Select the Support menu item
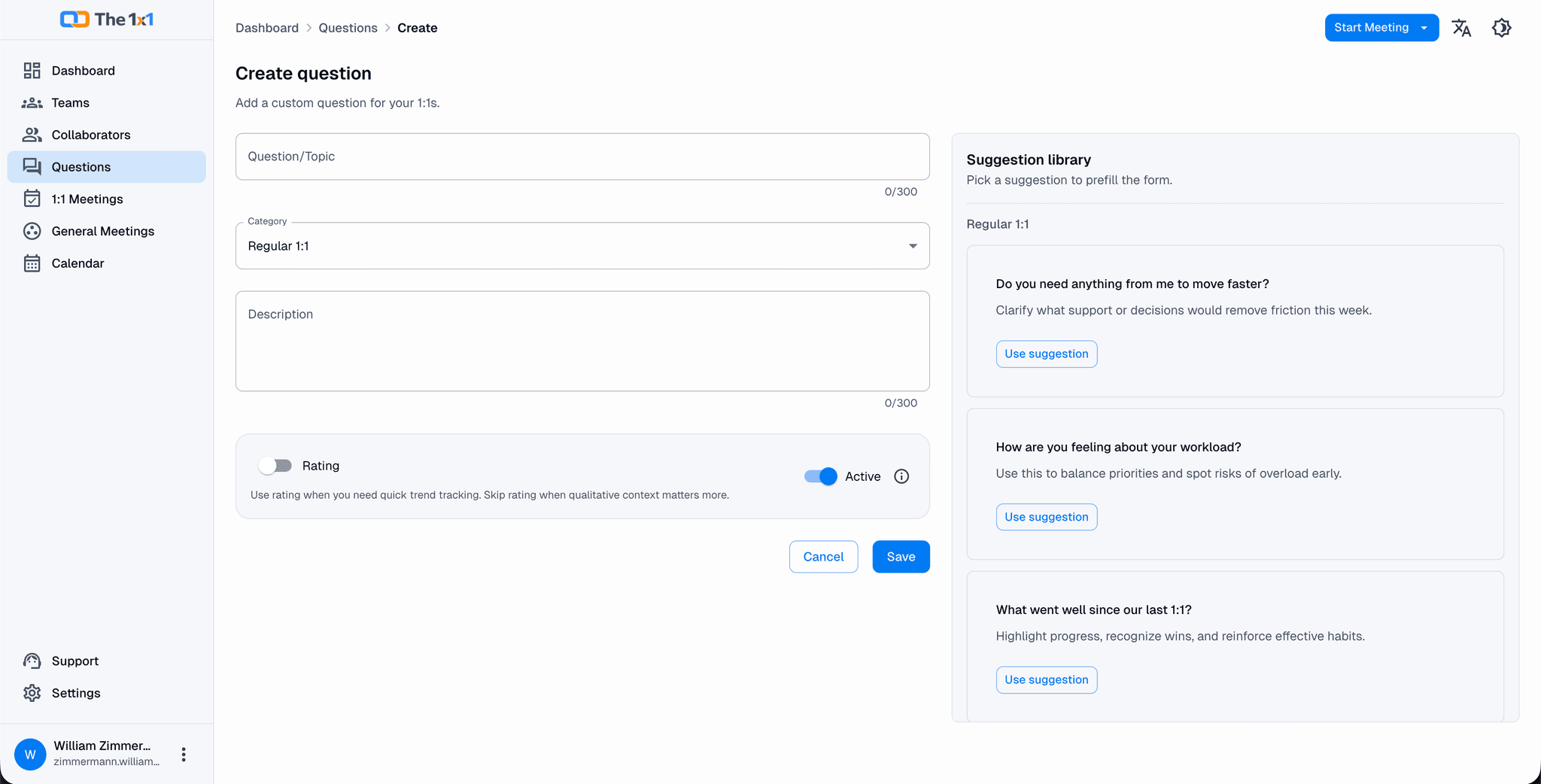Screen dimensions: 1541x784 (74, 661)
